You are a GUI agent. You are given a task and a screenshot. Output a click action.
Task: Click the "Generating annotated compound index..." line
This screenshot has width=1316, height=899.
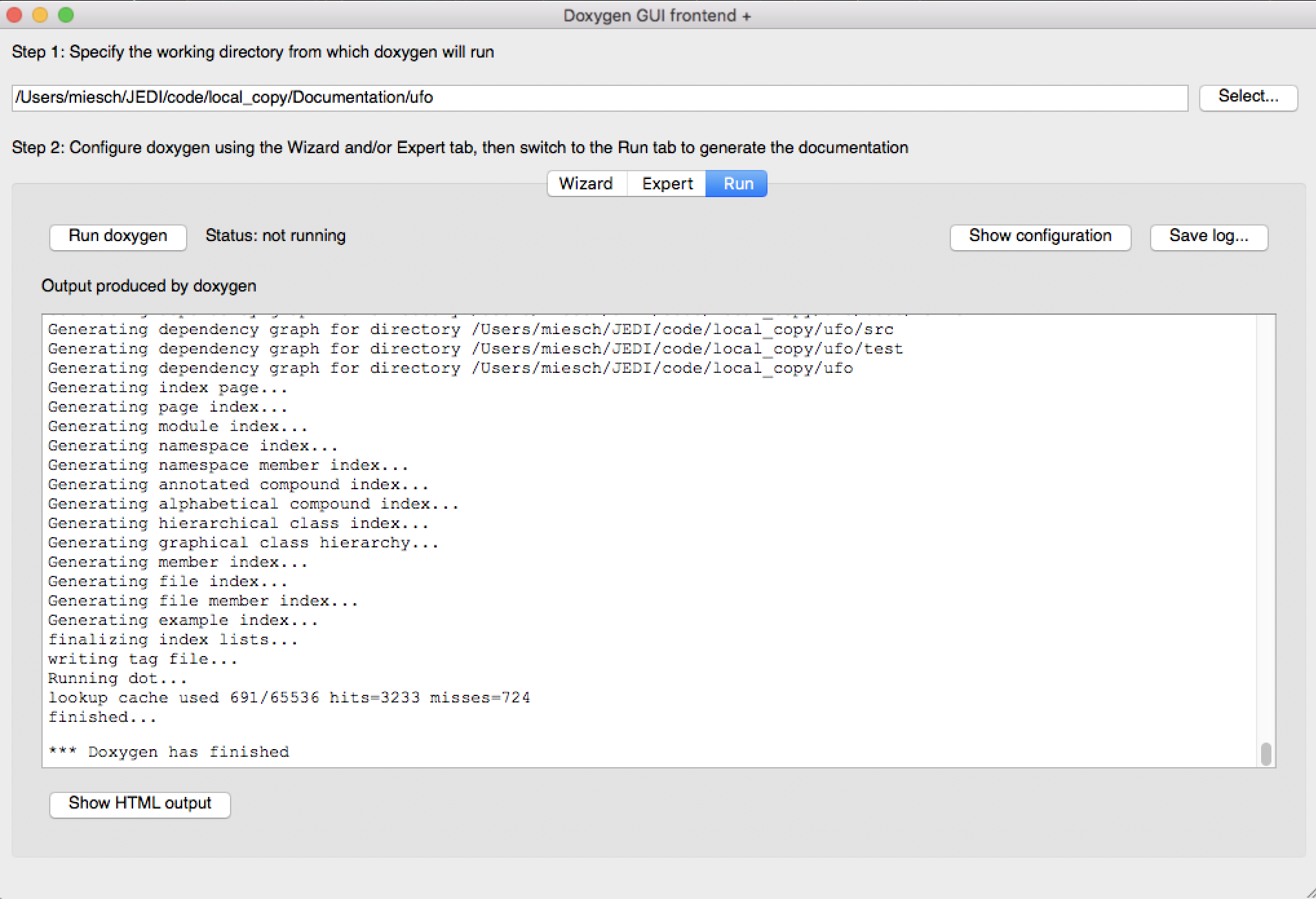(x=238, y=485)
